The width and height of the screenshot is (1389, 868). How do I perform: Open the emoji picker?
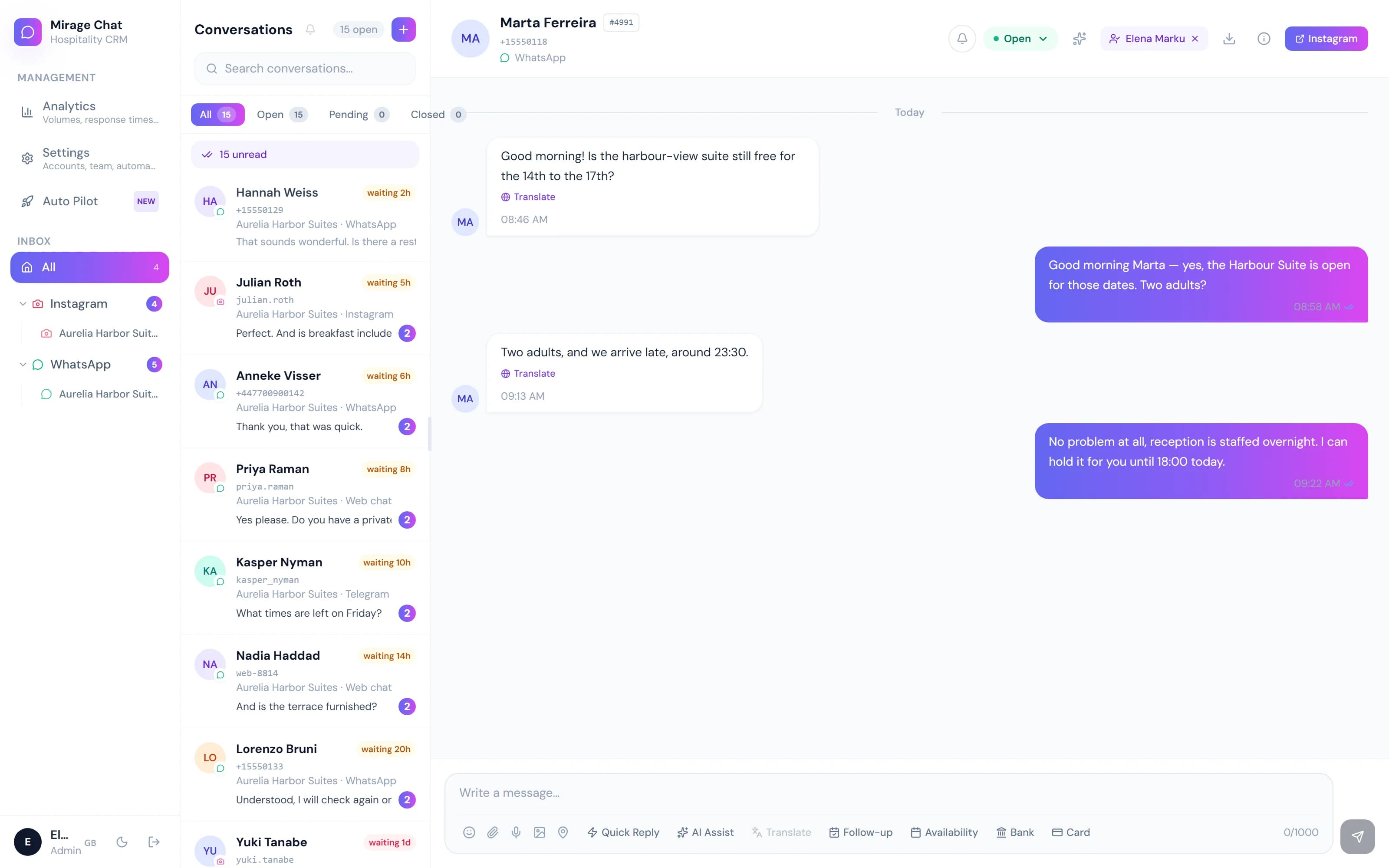click(x=469, y=832)
